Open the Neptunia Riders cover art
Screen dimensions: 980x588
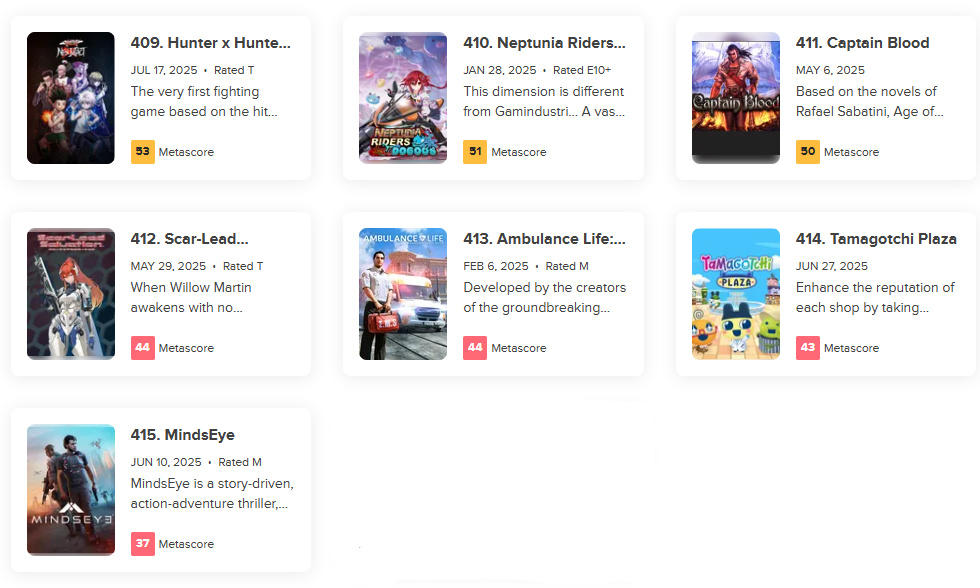403,98
